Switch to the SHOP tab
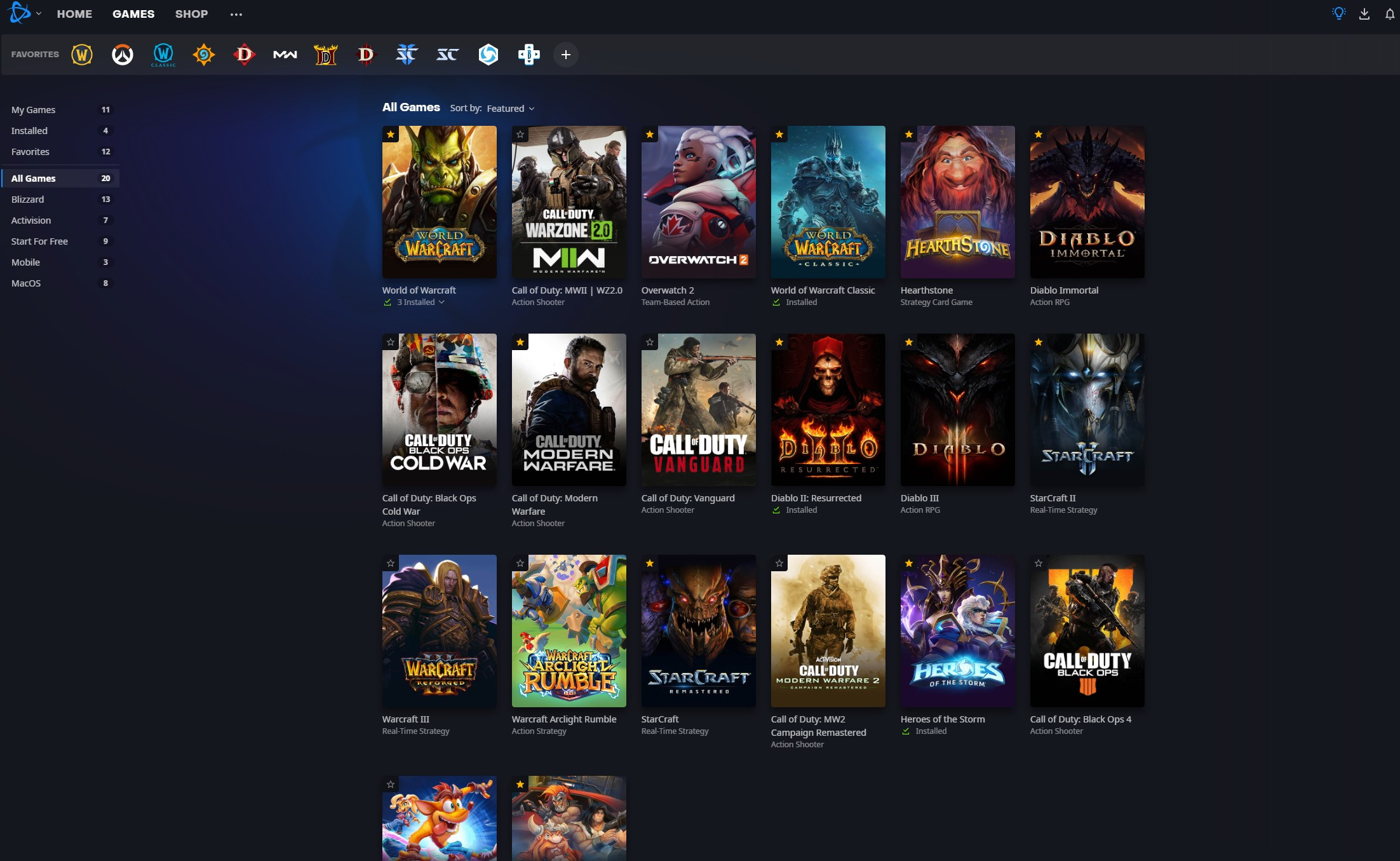1400x861 pixels. point(191,14)
